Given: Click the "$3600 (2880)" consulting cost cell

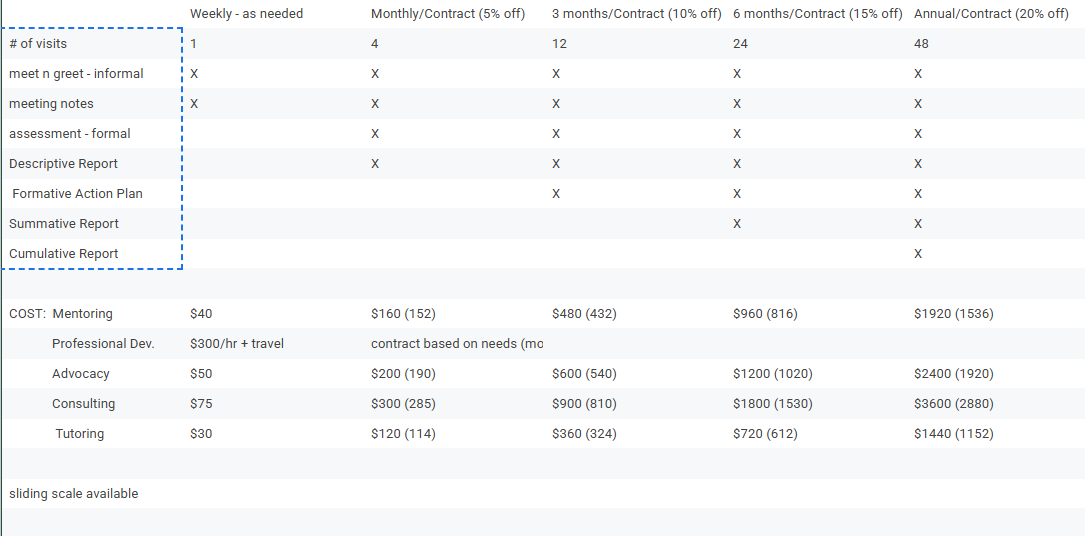Looking at the screenshot, I should [x=953, y=404].
